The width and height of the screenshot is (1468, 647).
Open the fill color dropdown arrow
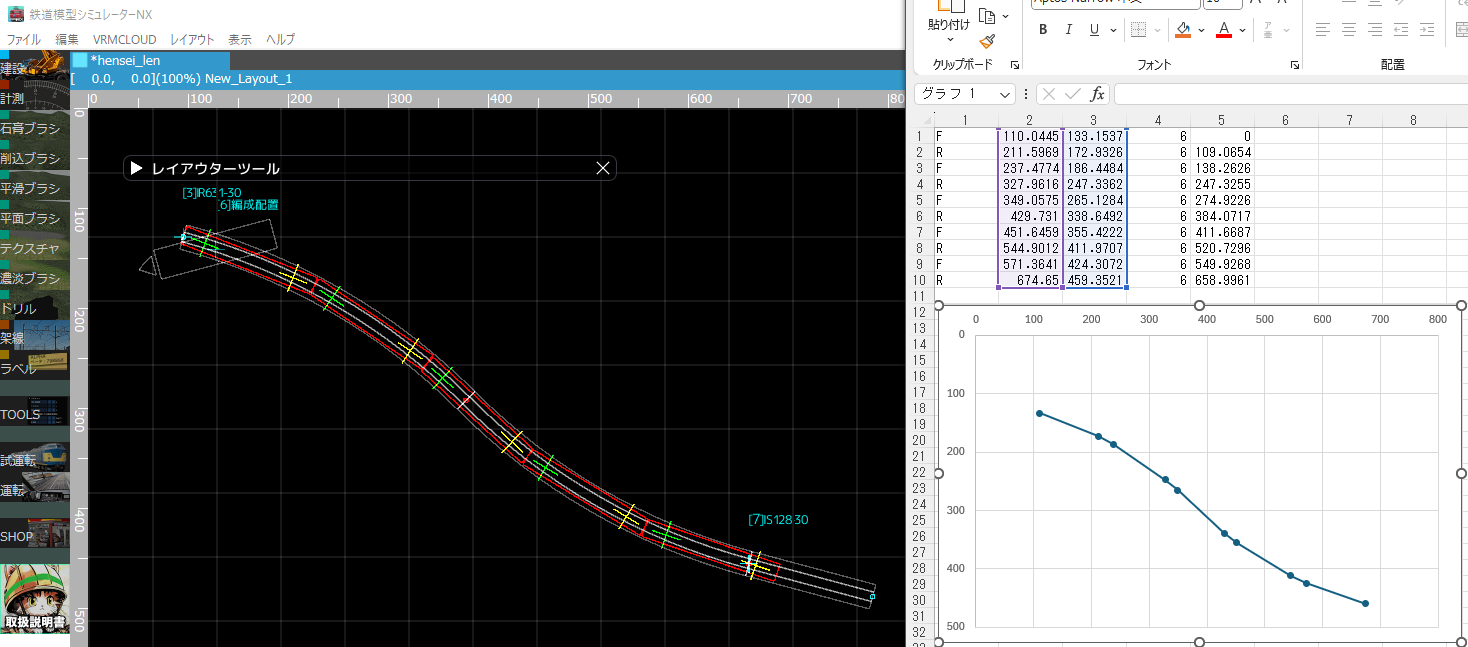tap(1201, 30)
